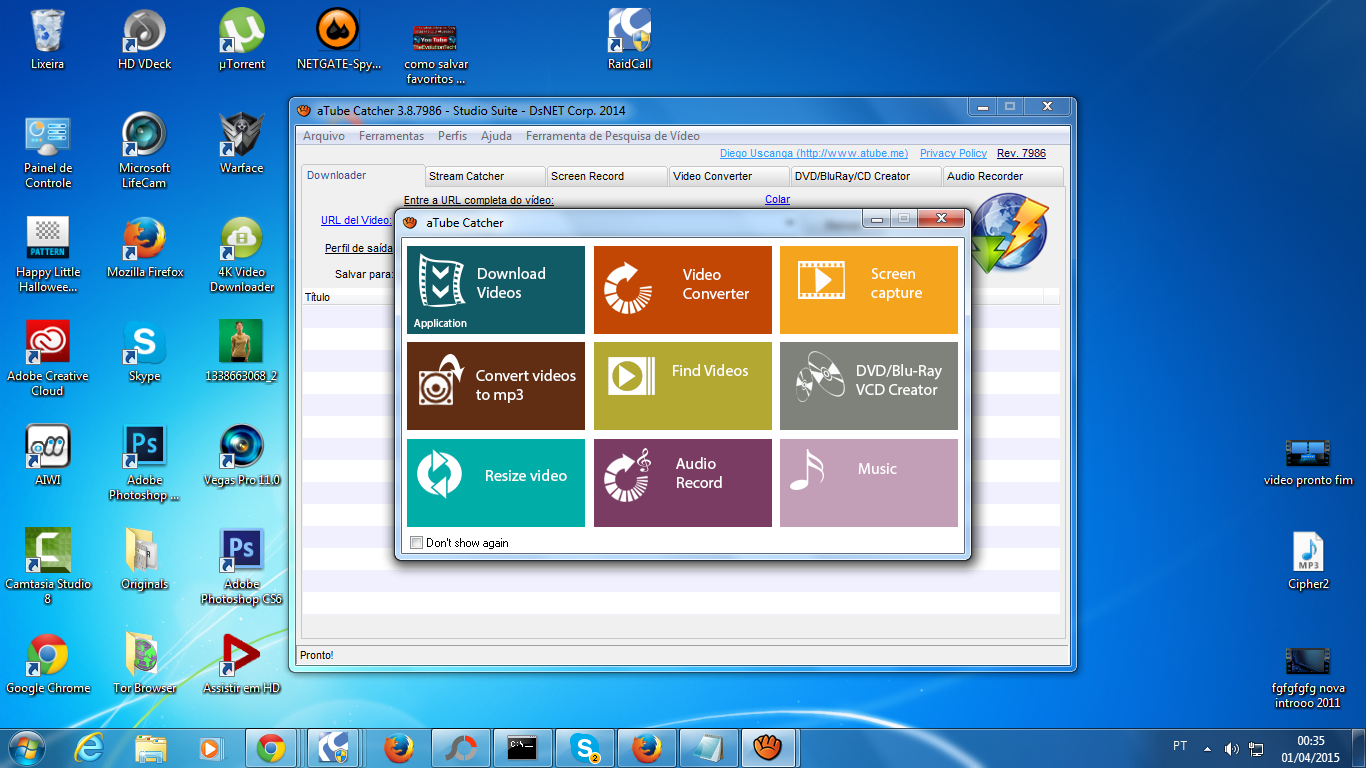Viewport: 1366px width, 768px height.
Task: Switch to the Video Converter tab
Action: tap(729, 176)
